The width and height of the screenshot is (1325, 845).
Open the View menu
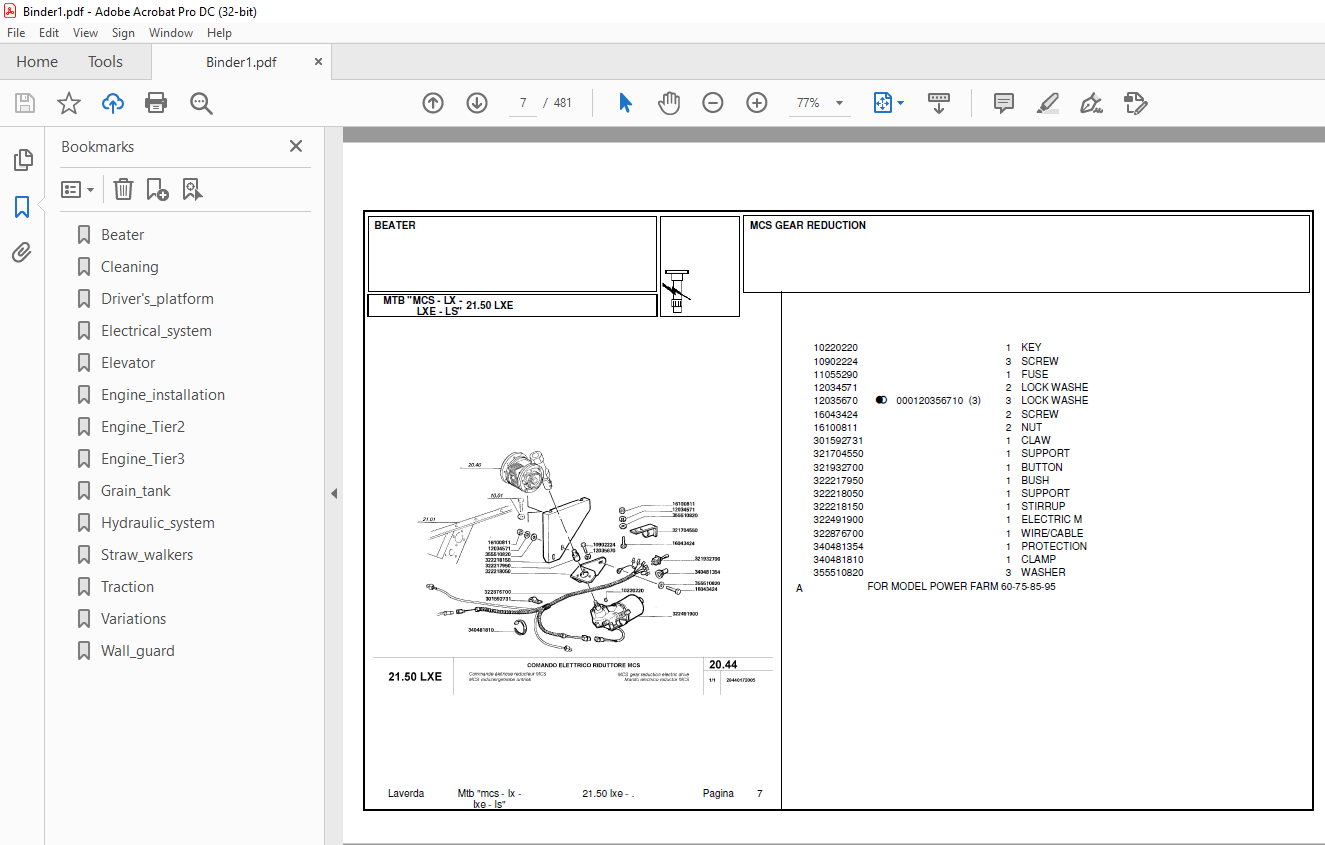coord(86,33)
